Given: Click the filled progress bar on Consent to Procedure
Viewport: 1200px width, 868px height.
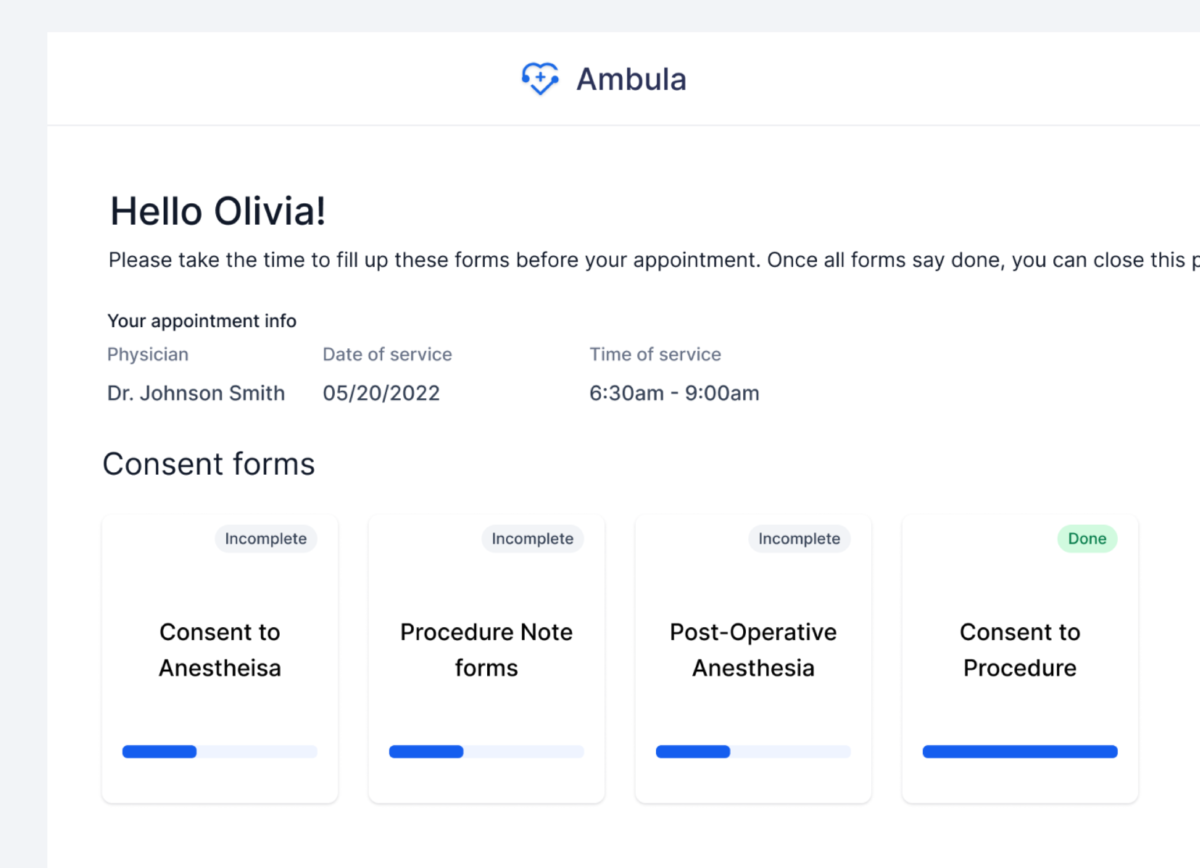Looking at the screenshot, I should coord(1019,751).
